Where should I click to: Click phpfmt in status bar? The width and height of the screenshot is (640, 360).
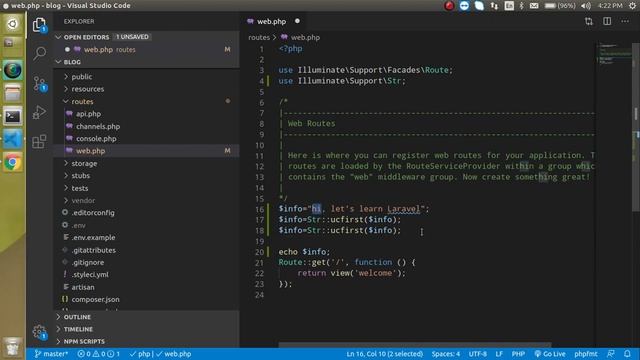(586, 354)
